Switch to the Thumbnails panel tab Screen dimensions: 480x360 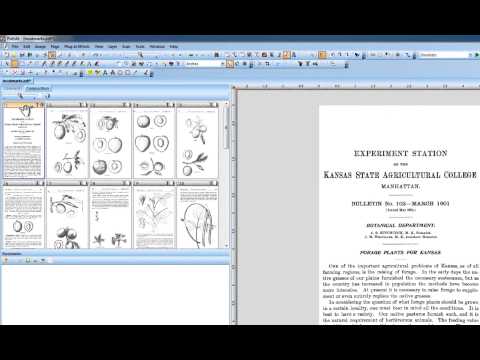point(37,88)
